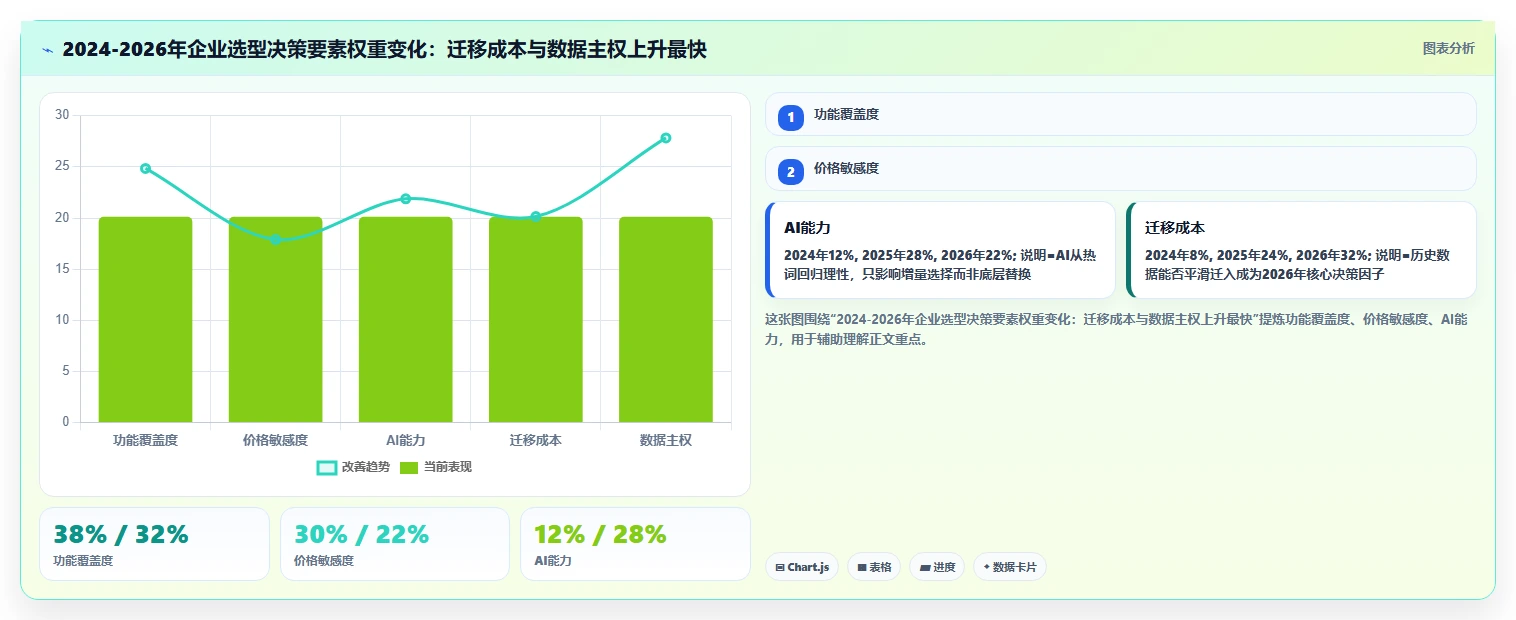The width and height of the screenshot is (1516, 620).
Task: Select the 数据主权 bar in the chart
Action: tap(666, 319)
